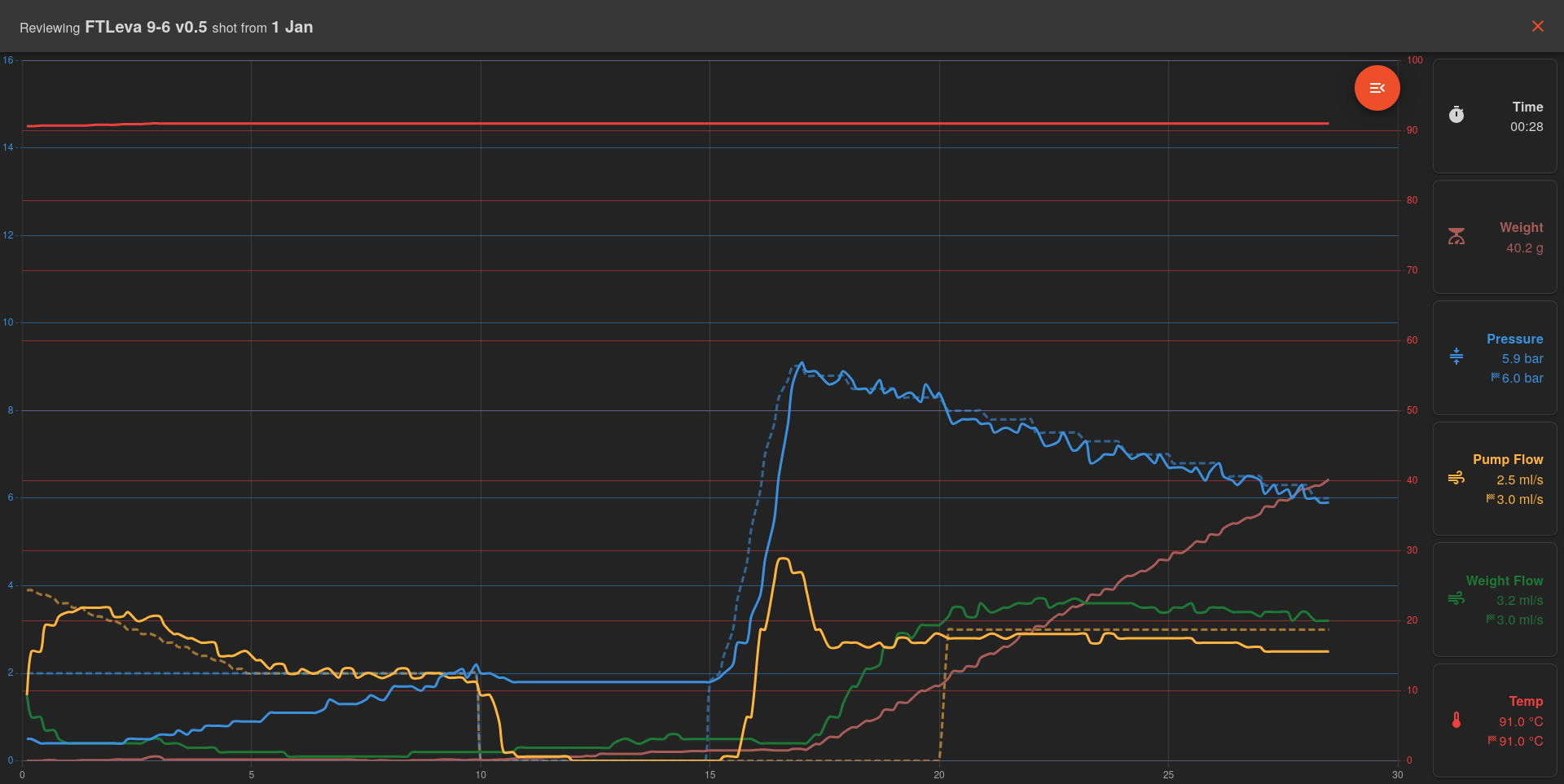Click the Pressure target 6.0 bar value
The width and height of the screenshot is (1564, 784).
tap(1522, 379)
